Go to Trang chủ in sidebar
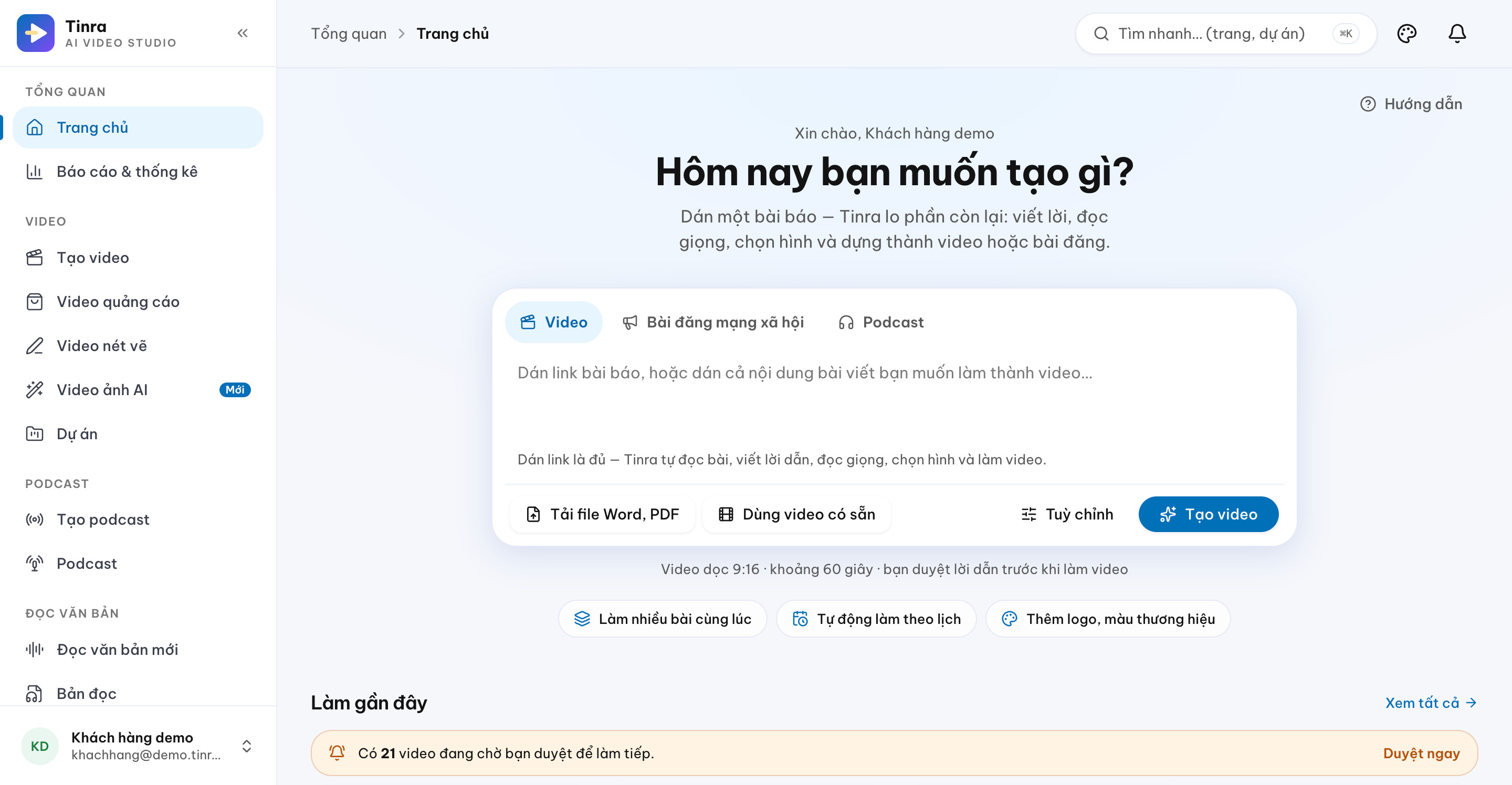The width and height of the screenshot is (1512, 785). point(138,128)
